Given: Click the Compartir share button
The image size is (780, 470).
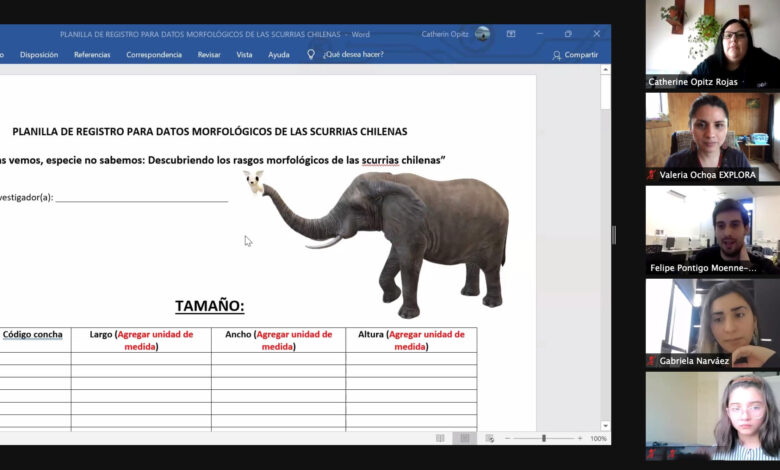Looking at the screenshot, I should click(575, 55).
